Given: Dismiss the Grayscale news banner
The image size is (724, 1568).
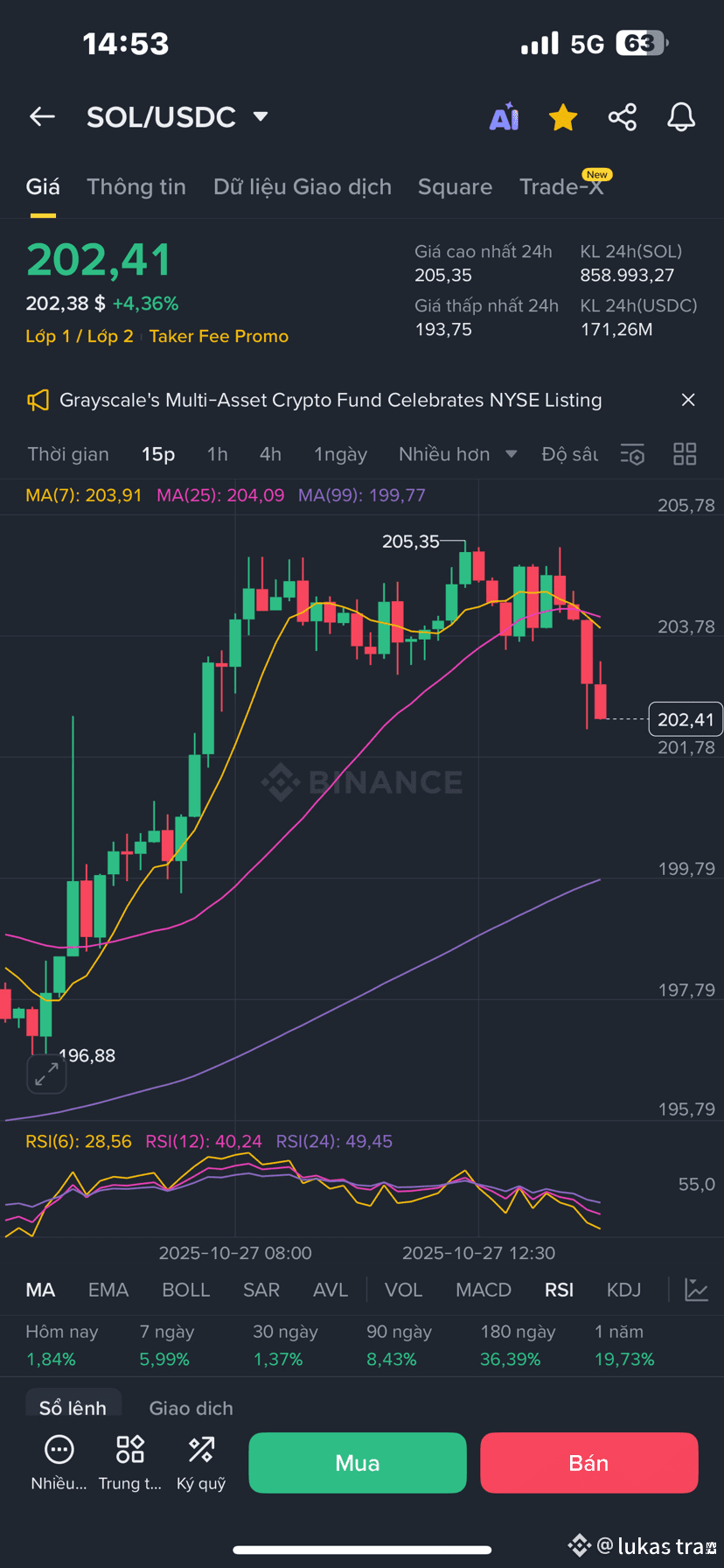Looking at the screenshot, I should (x=688, y=400).
